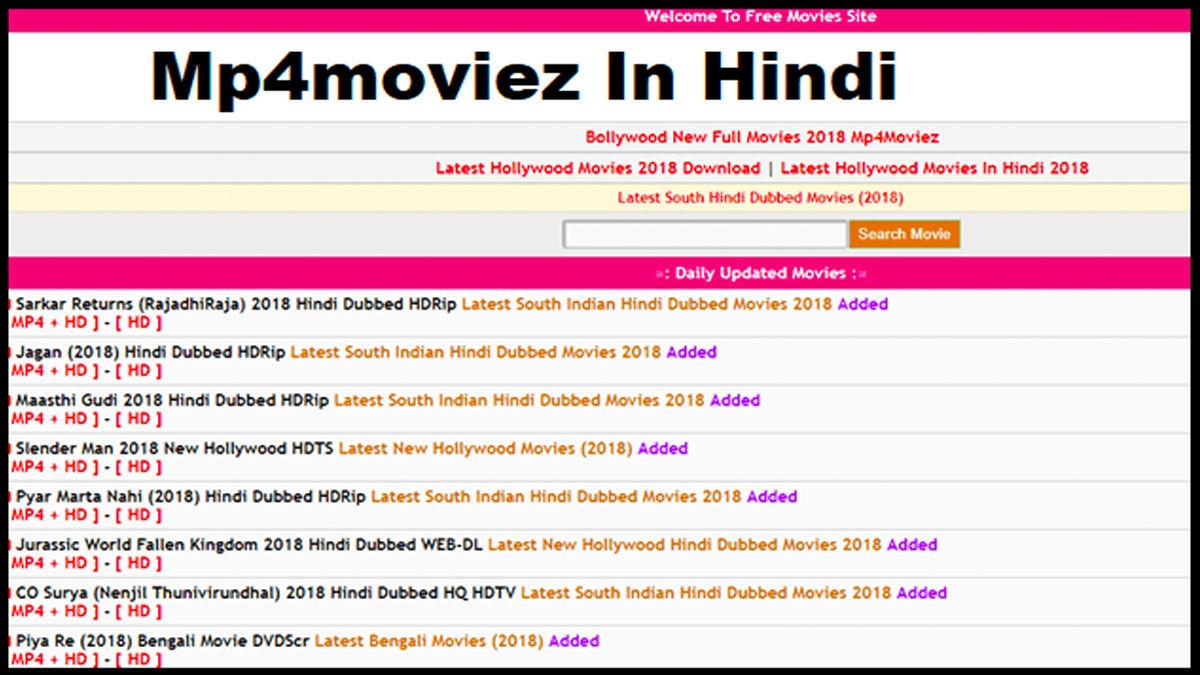1200x675 pixels.
Task: Click [ HD ] tag under Jurassic World
Action: 138,563
